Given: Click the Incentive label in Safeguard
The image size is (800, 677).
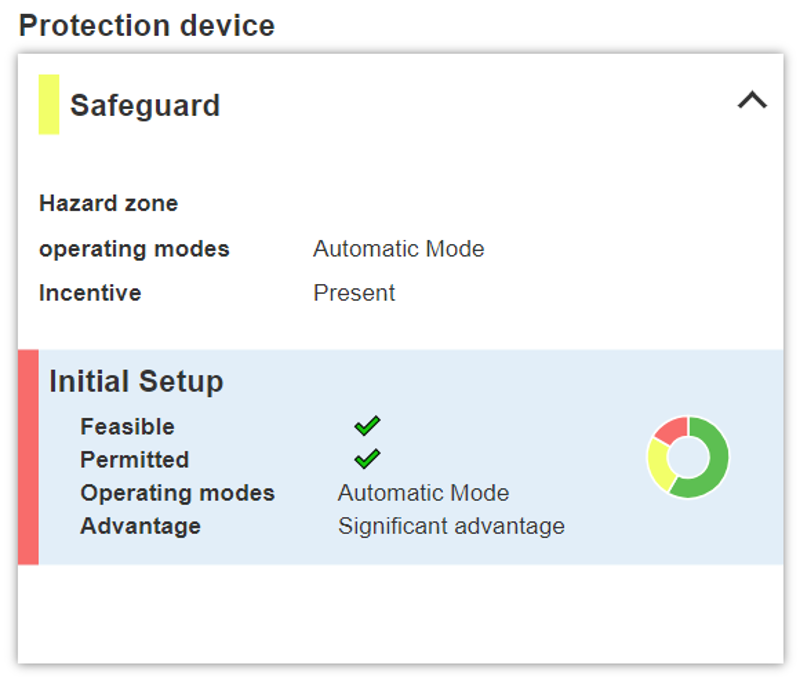Looking at the screenshot, I should tap(90, 293).
